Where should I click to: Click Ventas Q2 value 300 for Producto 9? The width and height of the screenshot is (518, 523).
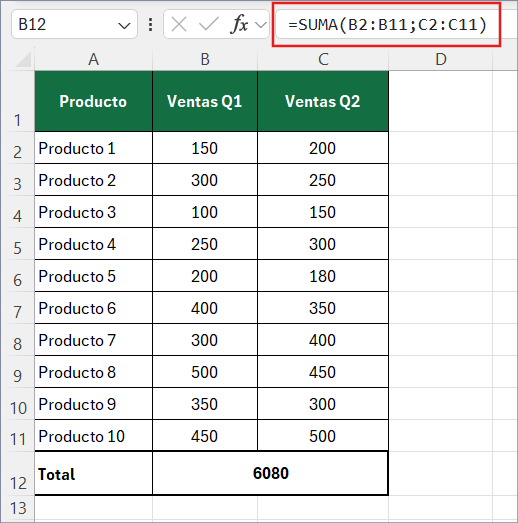click(323, 404)
